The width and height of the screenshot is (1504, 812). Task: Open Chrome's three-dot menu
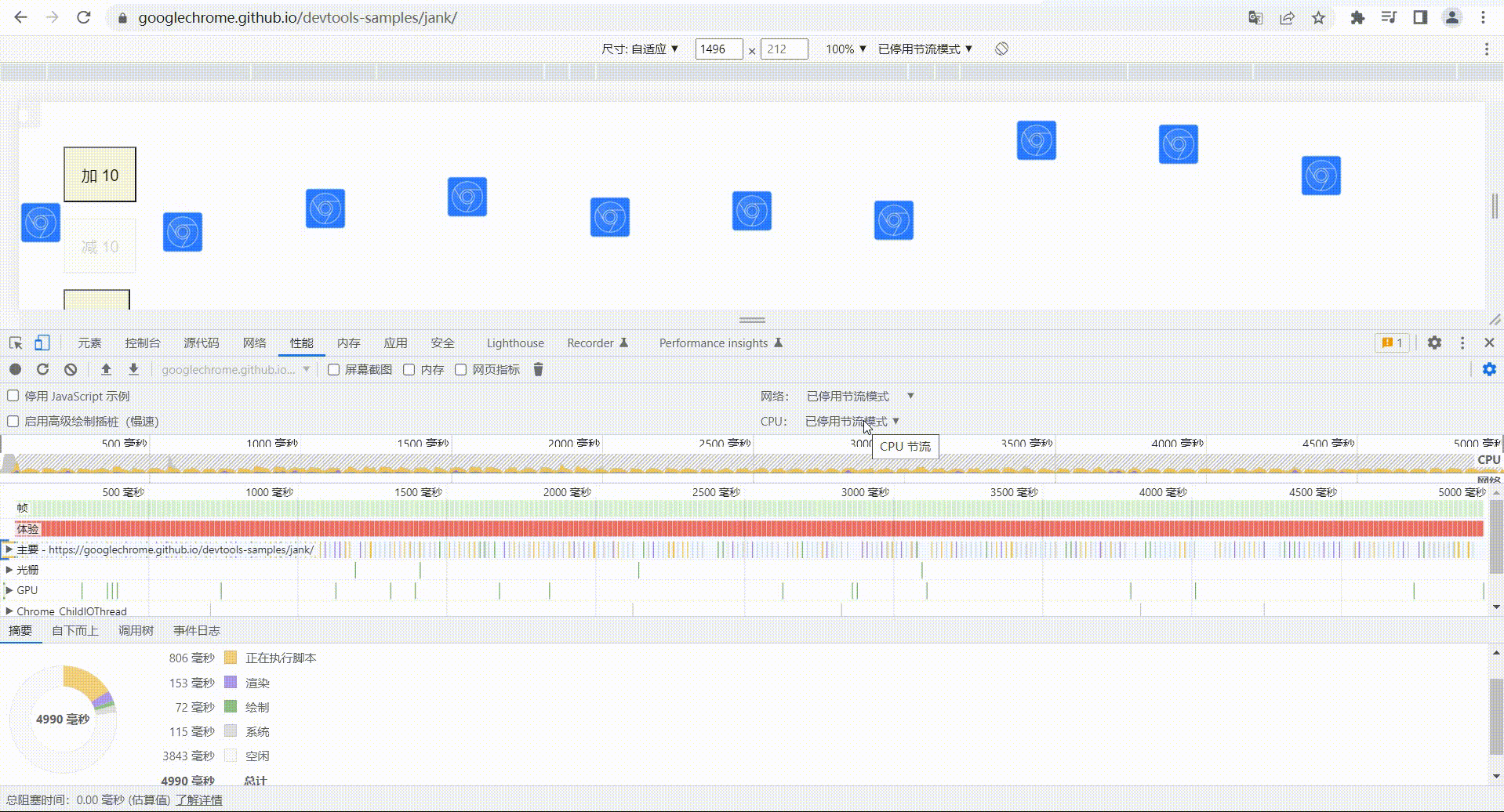pos(1483,17)
